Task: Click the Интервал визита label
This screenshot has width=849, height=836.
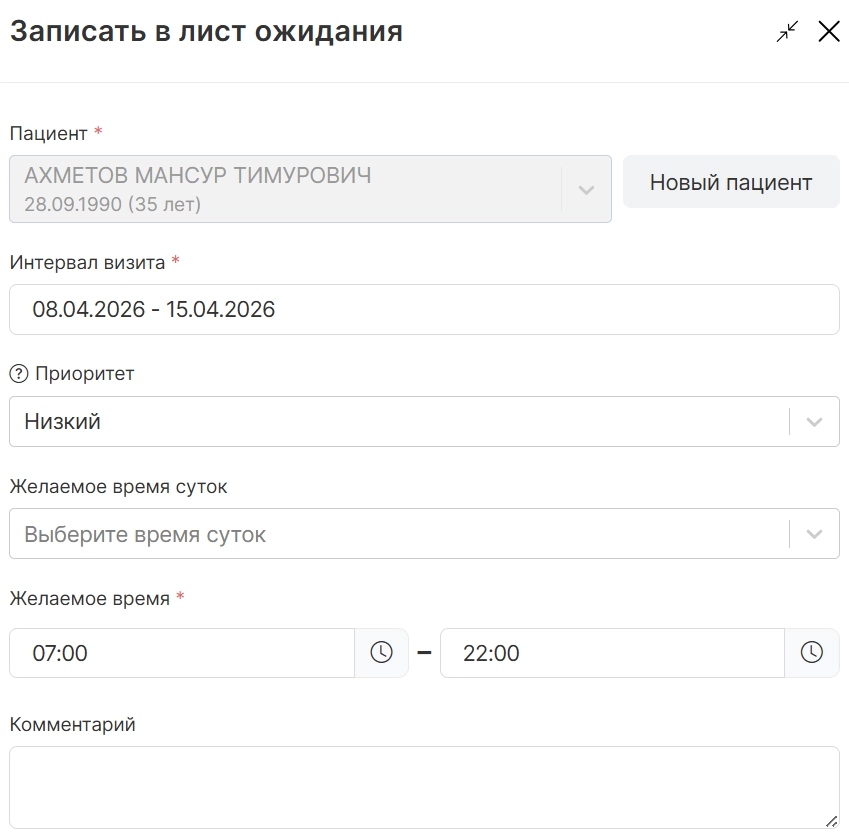Action: [x=87, y=263]
